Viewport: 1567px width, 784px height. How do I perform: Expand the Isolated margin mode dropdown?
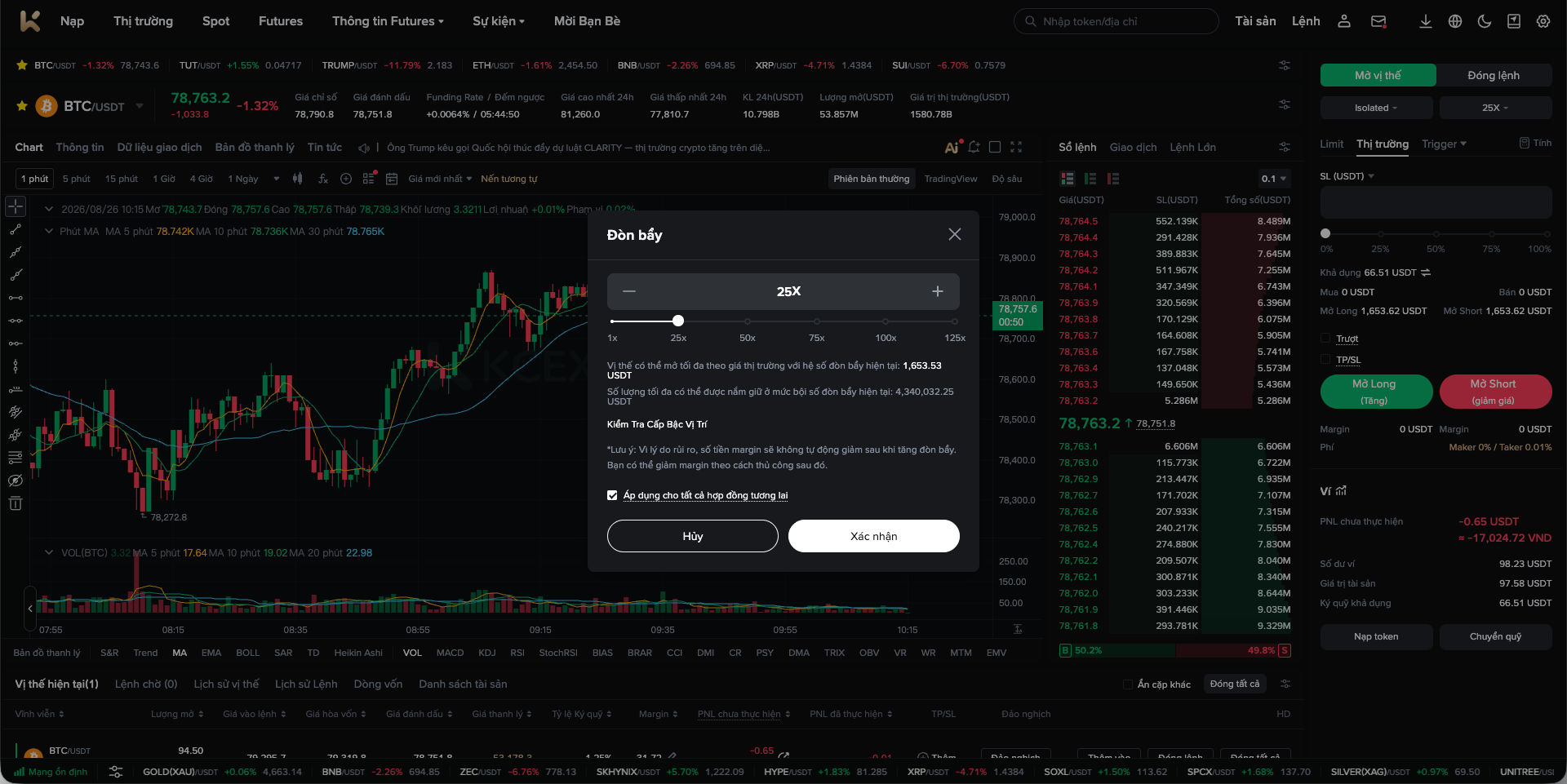(1376, 108)
